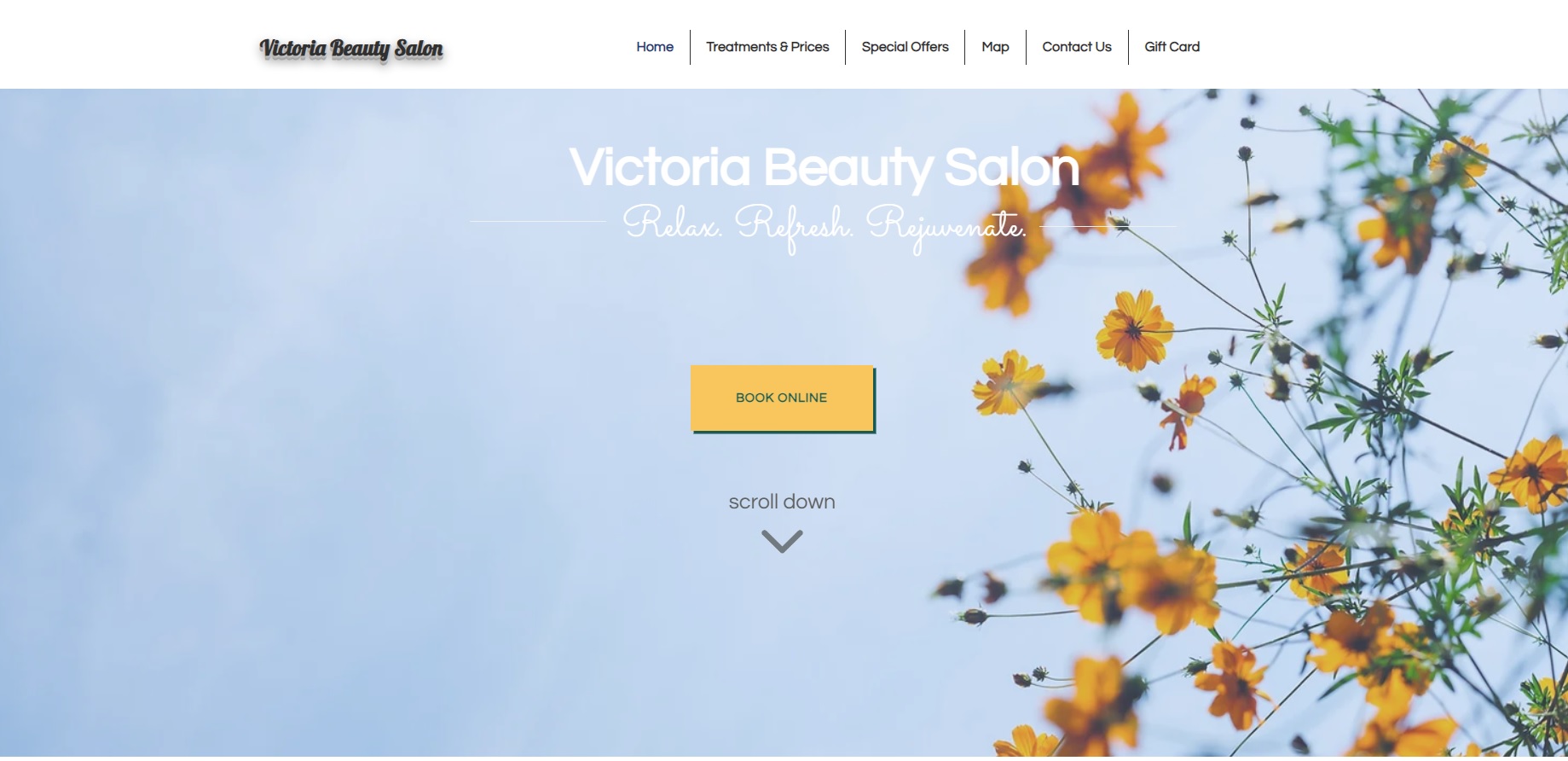Click the white line left of tagline
The height and width of the screenshot is (761, 1568).
[538, 222]
